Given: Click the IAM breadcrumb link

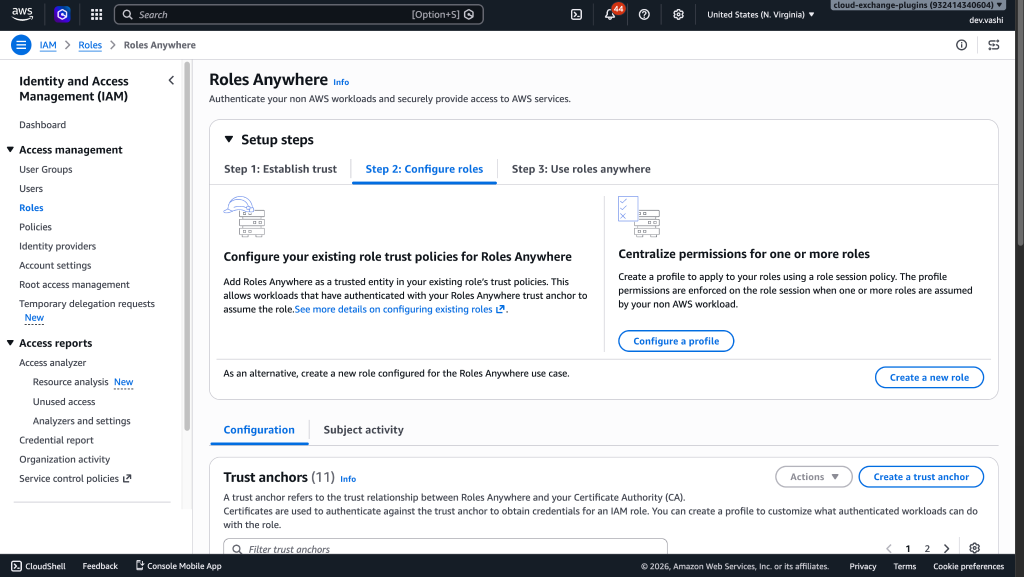Looking at the screenshot, I should click(x=48, y=45).
